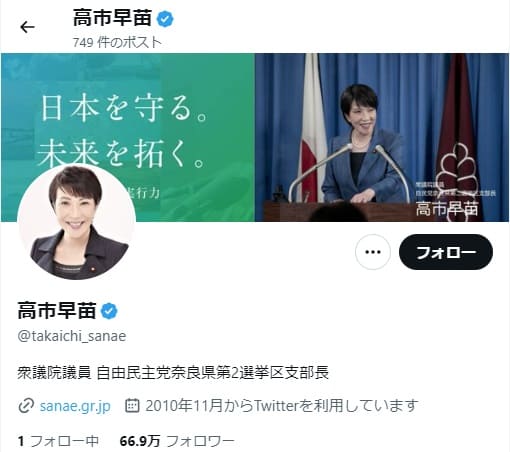Open the three-dot more options menu
510x452 pixels.
point(373,252)
